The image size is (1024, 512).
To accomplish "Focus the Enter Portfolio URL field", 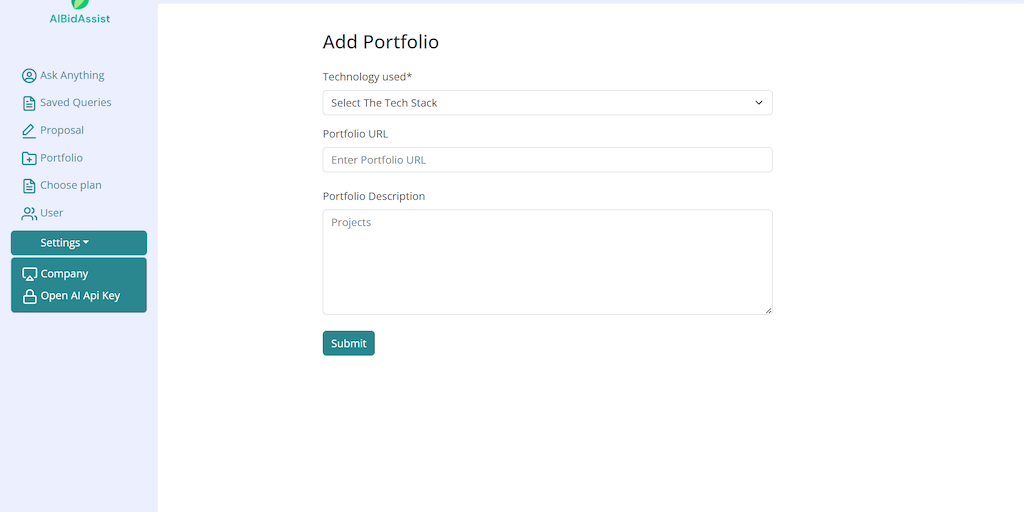I will pos(547,160).
